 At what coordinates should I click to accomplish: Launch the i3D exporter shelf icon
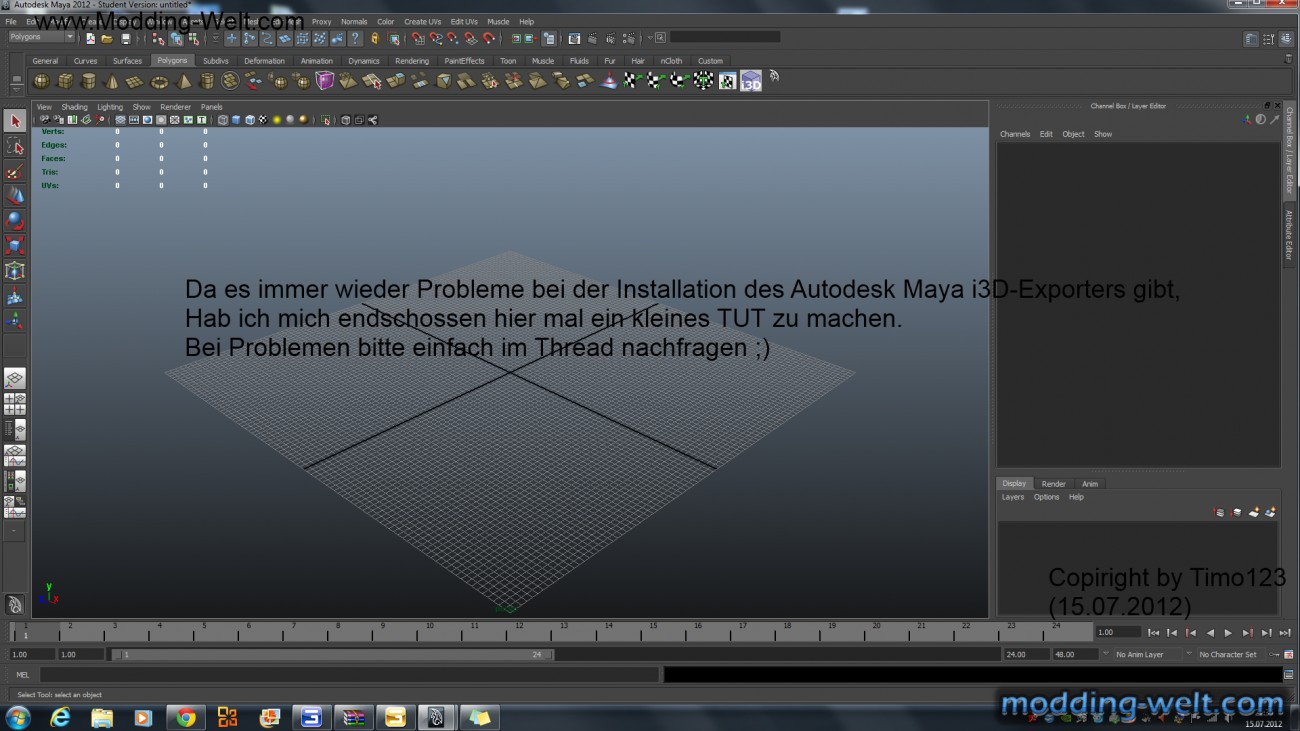751,81
